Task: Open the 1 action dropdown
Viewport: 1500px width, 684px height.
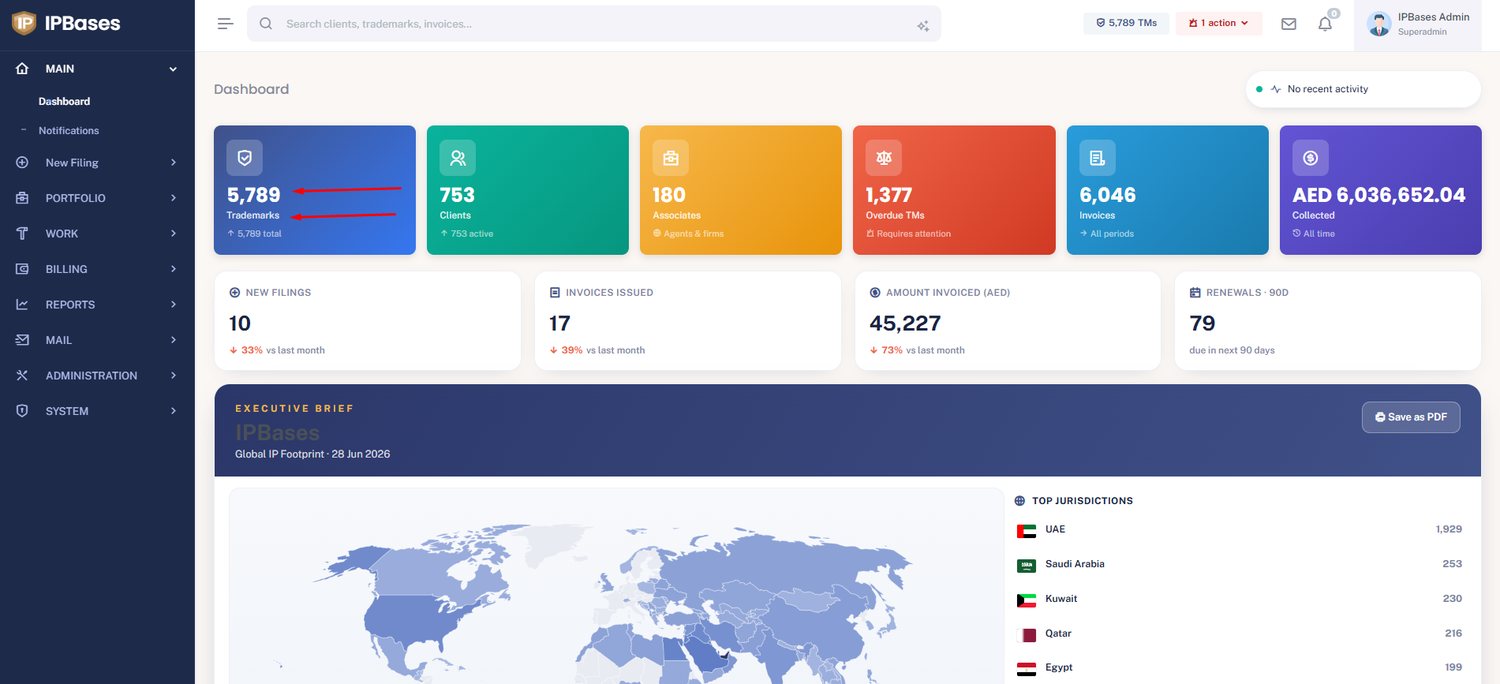Action: click(x=1219, y=23)
